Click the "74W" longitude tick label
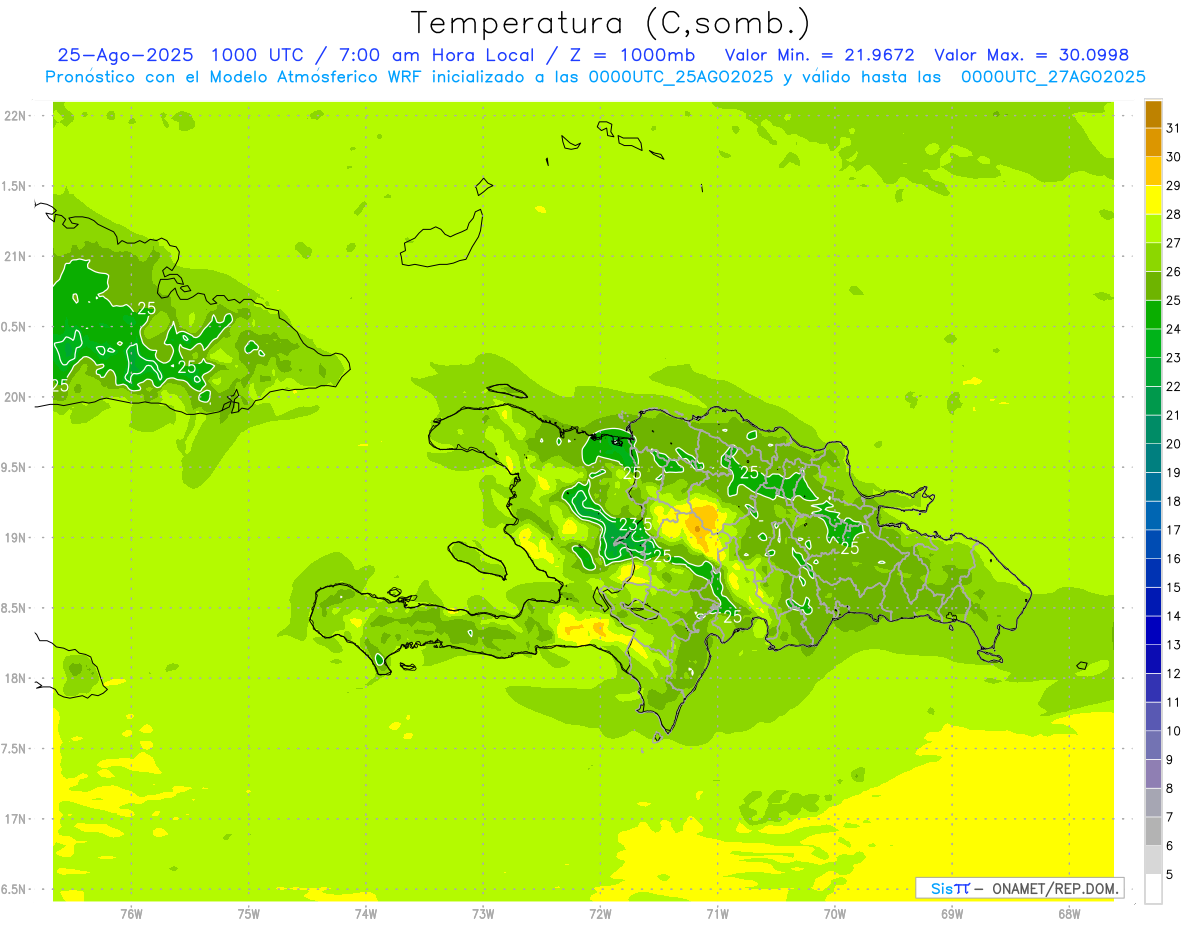 click(x=365, y=913)
